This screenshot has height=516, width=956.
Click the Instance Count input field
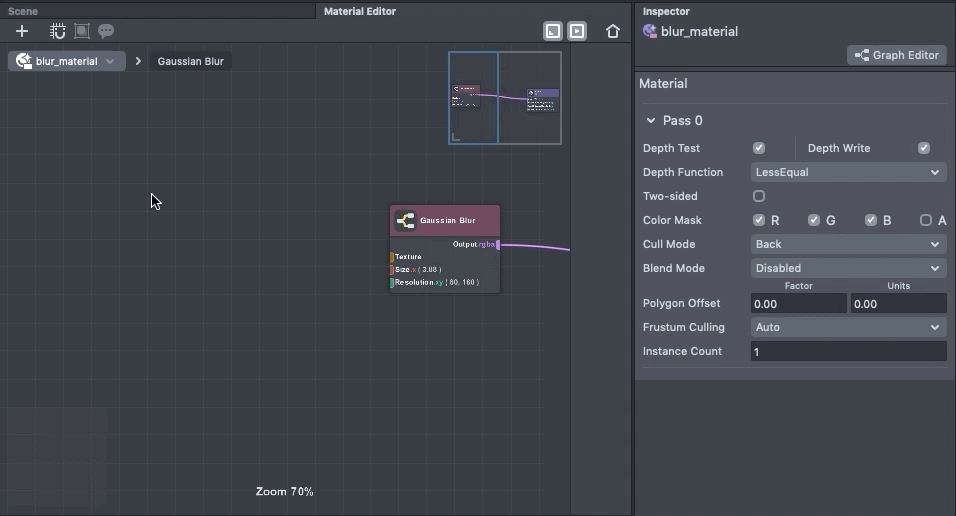[848, 351]
